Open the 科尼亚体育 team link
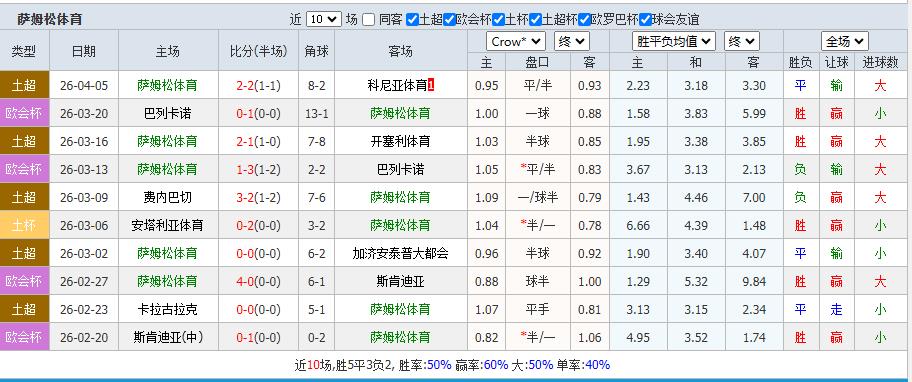This screenshot has height=382, width=912. pos(397,85)
